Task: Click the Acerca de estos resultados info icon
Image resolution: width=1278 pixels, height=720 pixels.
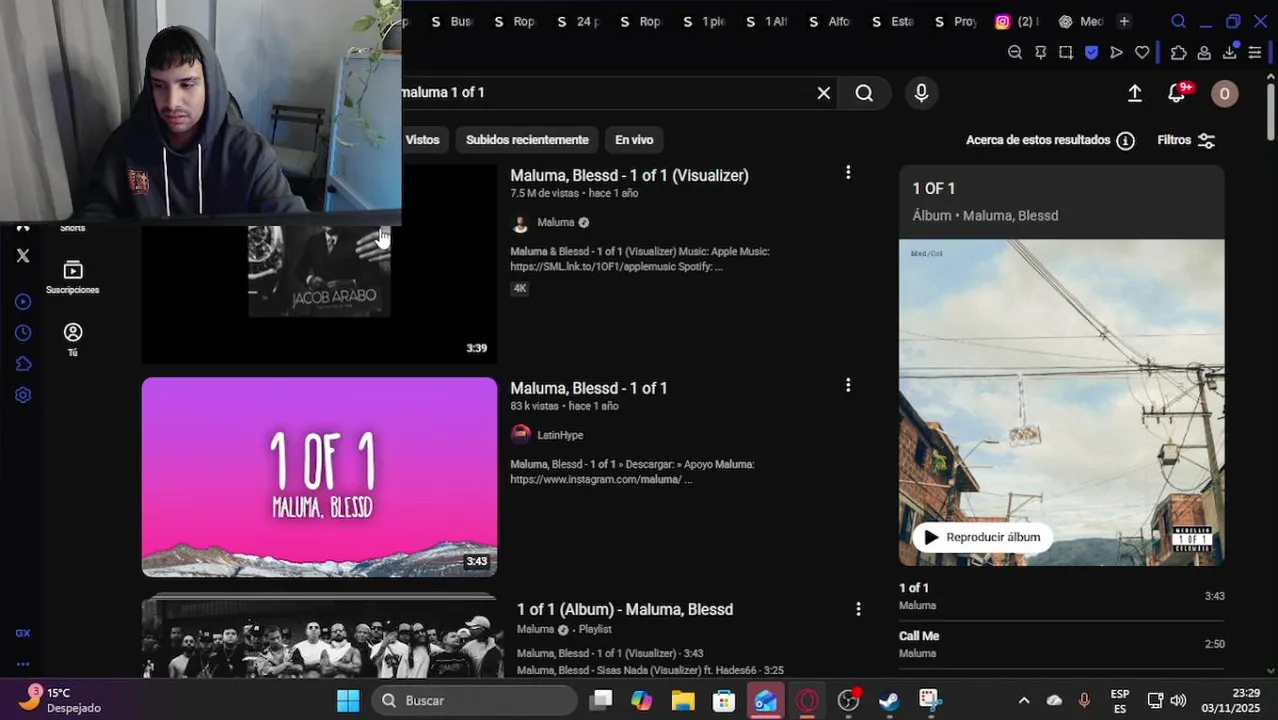Action: (x=1125, y=141)
